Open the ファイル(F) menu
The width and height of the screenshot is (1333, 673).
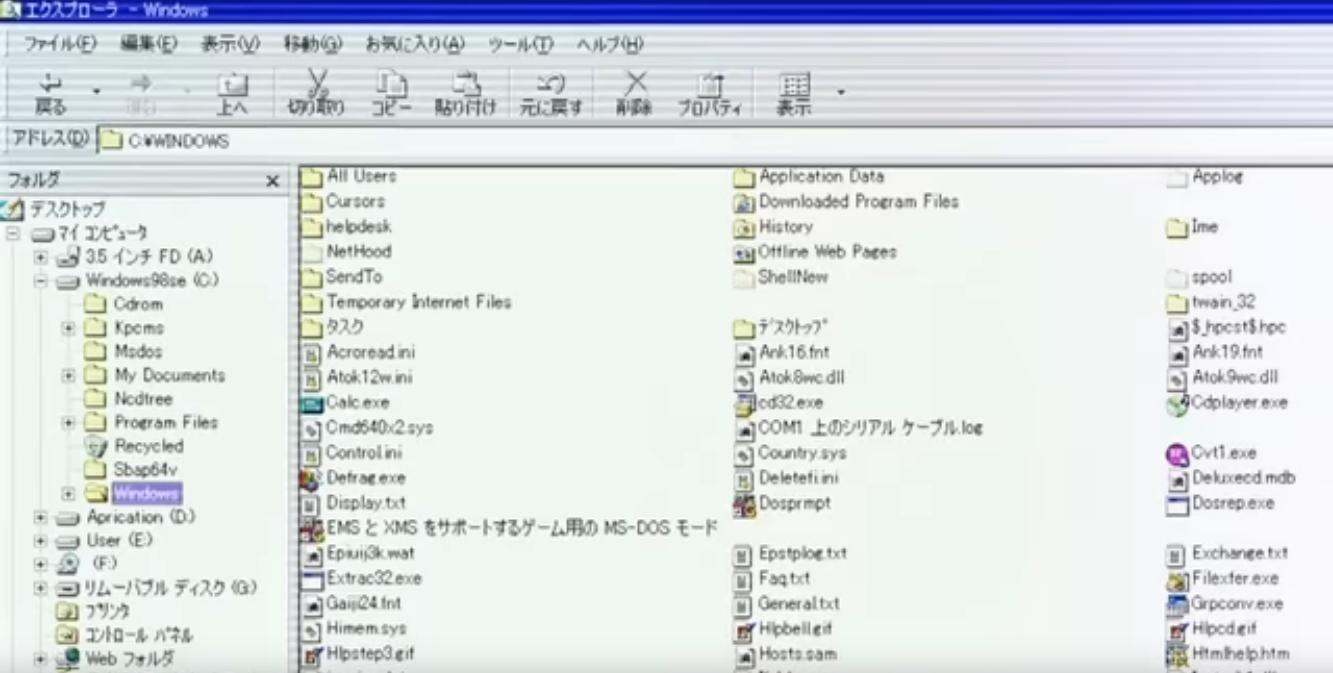coord(59,44)
